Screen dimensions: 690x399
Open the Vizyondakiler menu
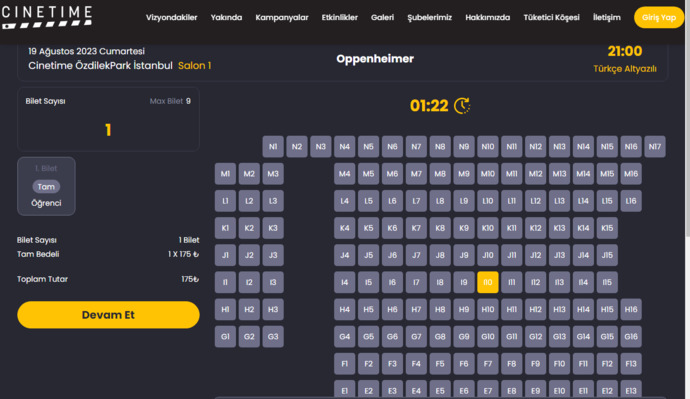(x=172, y=18)
